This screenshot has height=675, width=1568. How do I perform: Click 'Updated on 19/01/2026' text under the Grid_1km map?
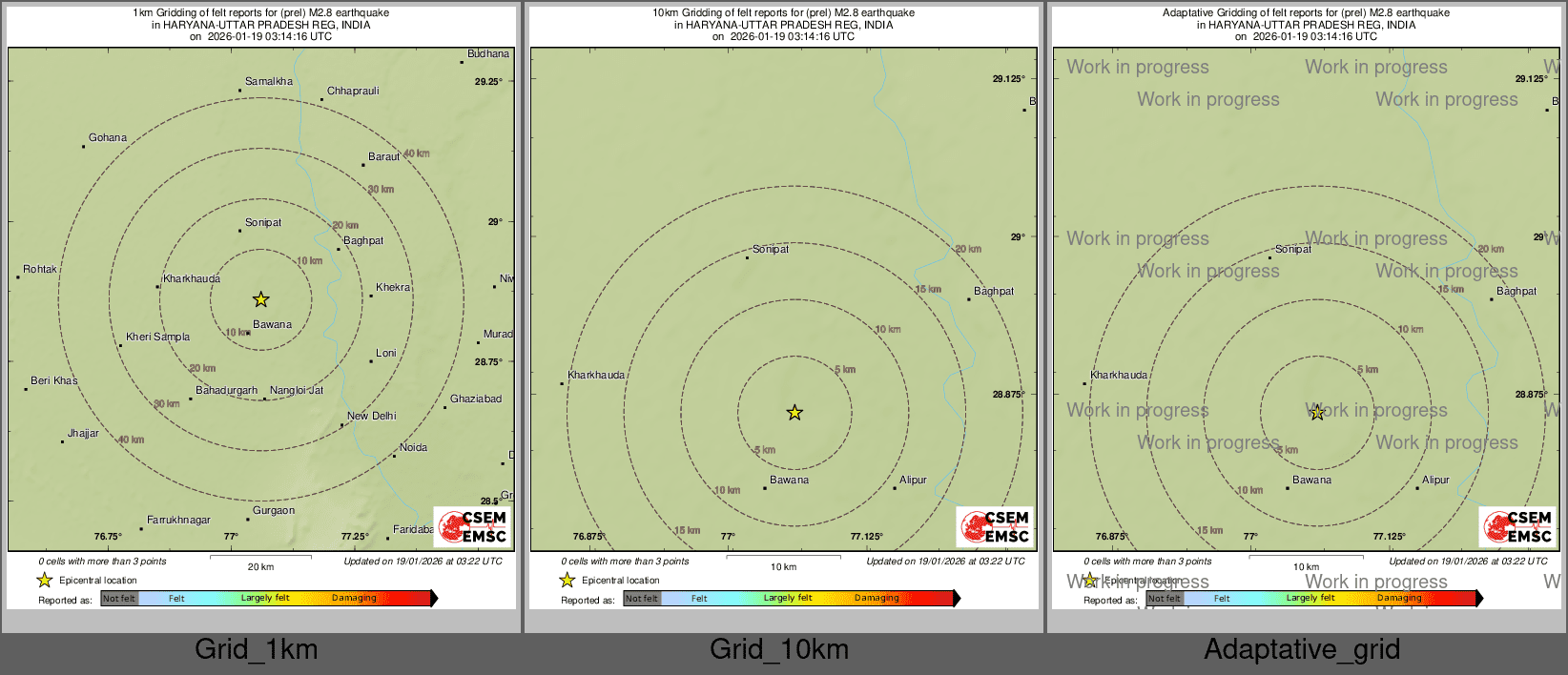click(x=423, y=562)
